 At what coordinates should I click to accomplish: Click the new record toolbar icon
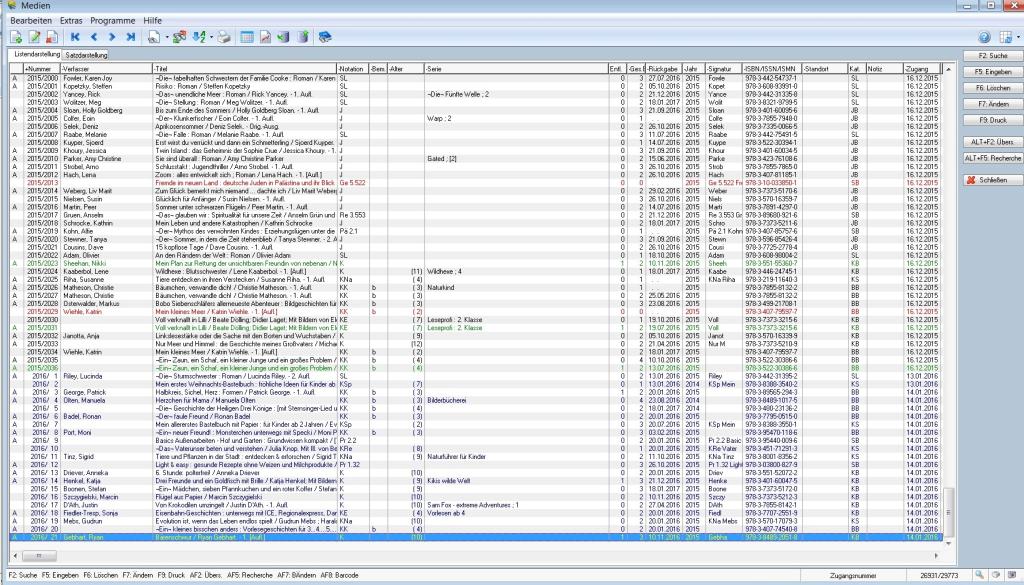click(15, 37)
